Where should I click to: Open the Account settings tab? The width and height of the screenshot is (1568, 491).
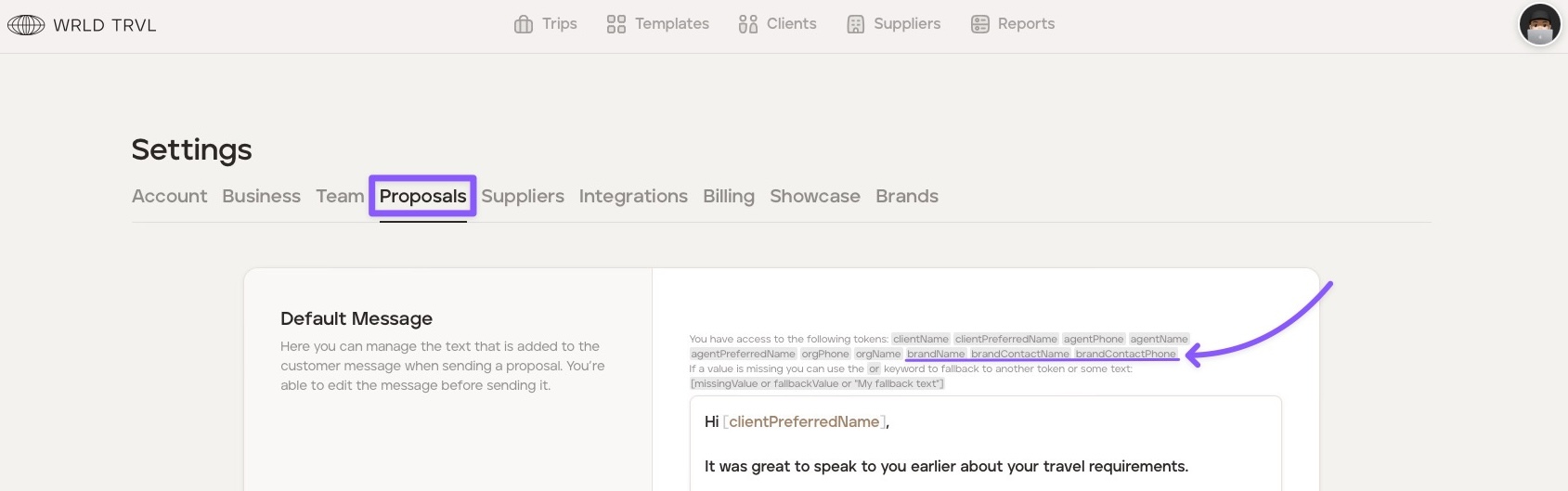[170, 197]
